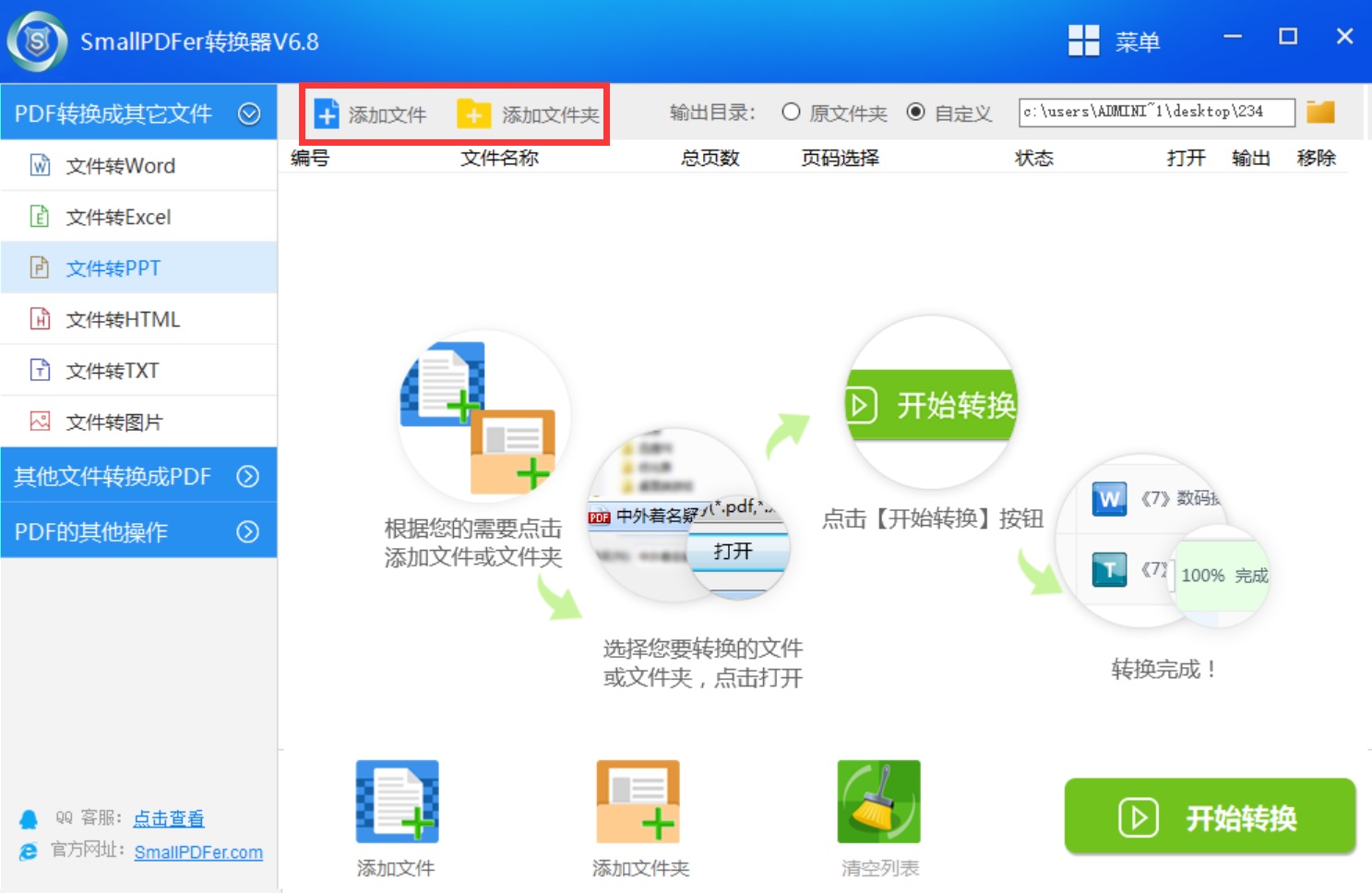Screen dimensions: 1372x893
Task: Click the 页码选择 column header
Action: tap(841, 158)
